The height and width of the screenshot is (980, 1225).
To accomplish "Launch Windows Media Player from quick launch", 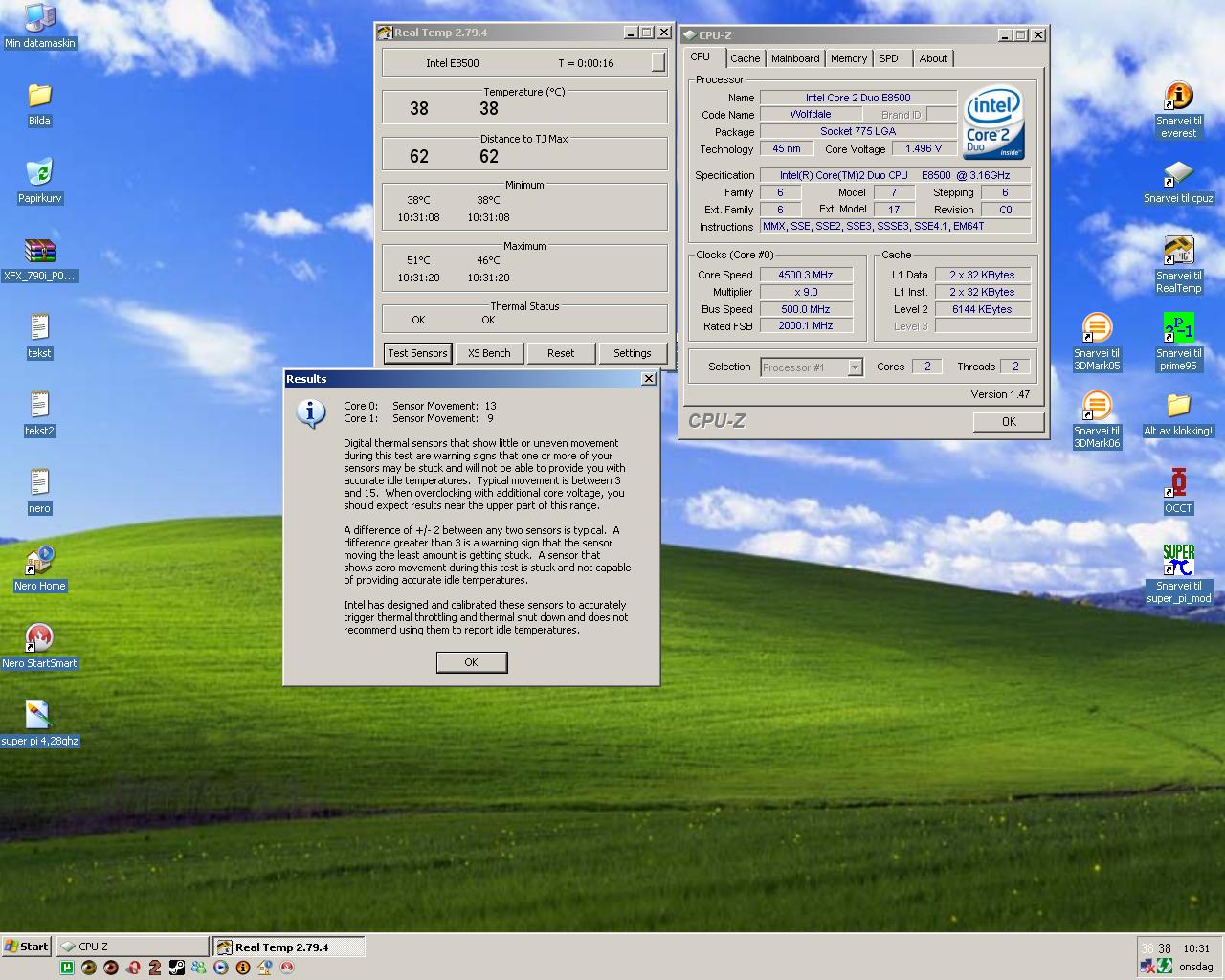I will click(x=221, y=968).
